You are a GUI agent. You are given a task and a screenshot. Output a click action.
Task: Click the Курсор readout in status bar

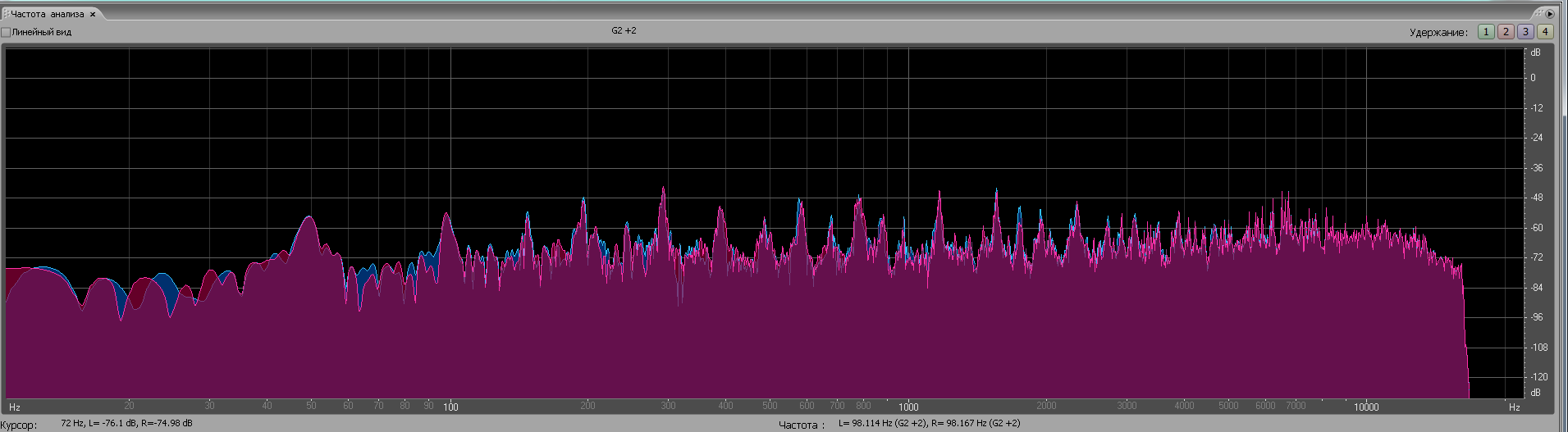[126, 424]
